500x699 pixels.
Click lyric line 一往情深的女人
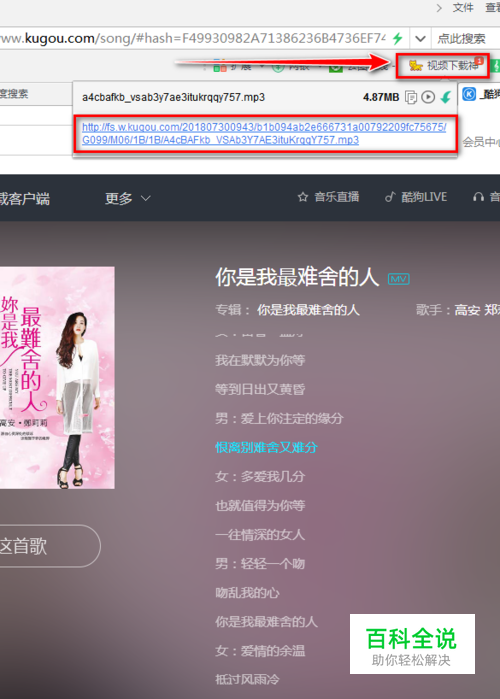point(260,535)
